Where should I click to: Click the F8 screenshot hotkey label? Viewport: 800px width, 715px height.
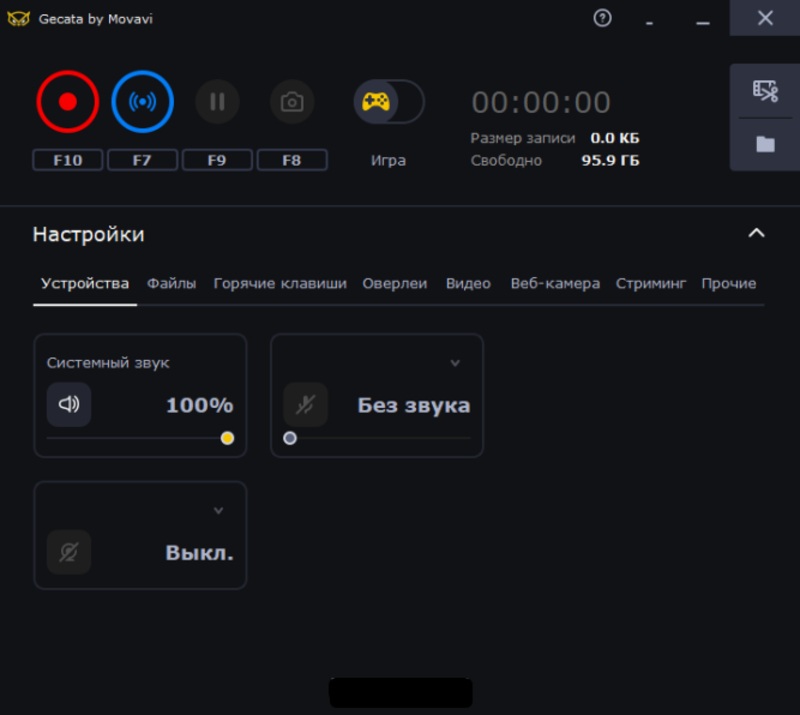click(x=292, y=160)
